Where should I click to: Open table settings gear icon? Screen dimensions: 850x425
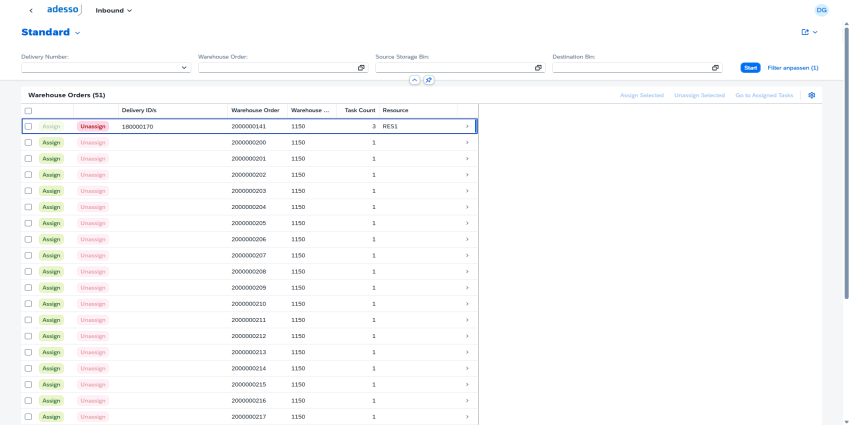tap(812, 95)
